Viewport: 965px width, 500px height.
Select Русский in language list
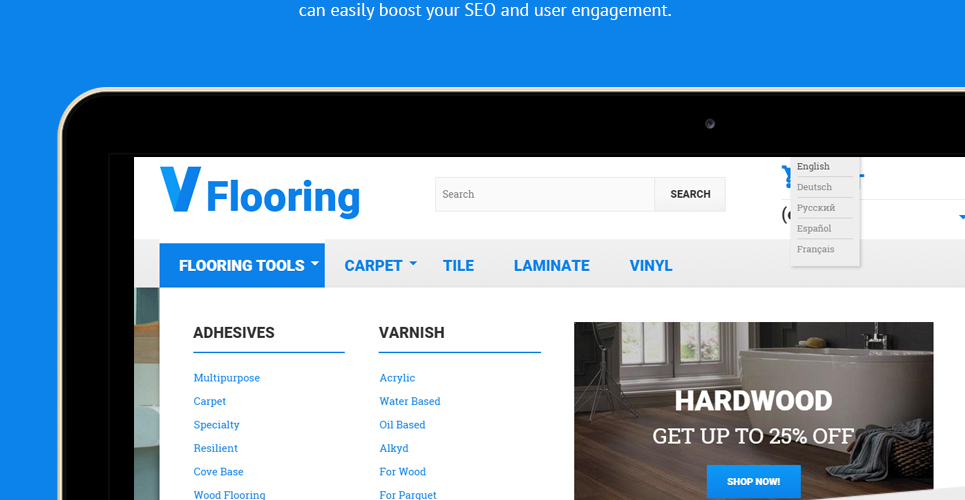[815, 208]
